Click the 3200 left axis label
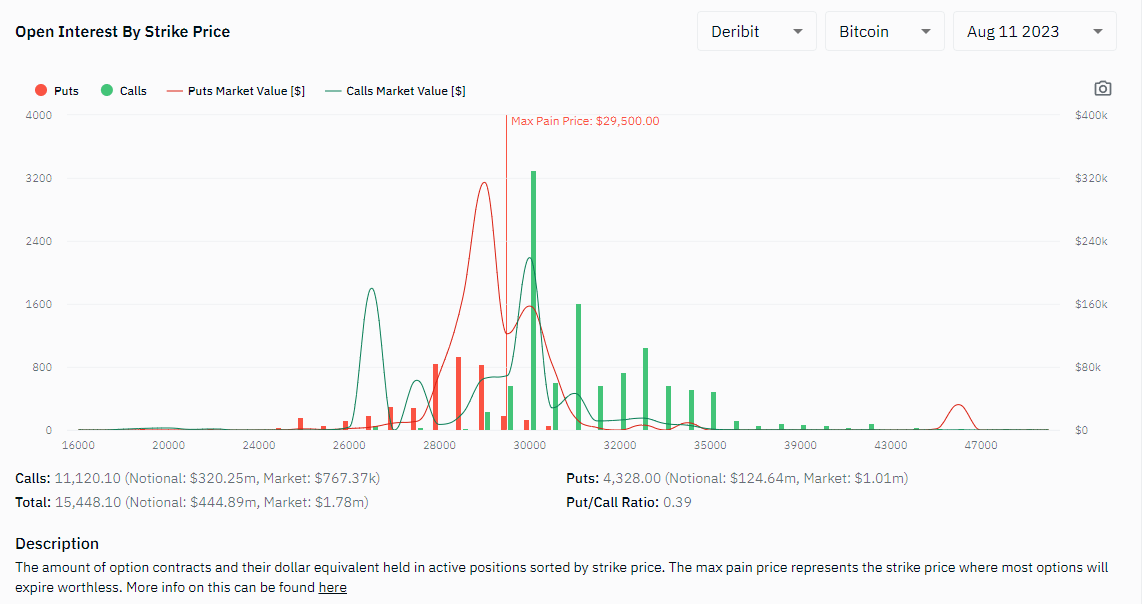This screenshot has width=1142, height=604. (x=39, y=179)
